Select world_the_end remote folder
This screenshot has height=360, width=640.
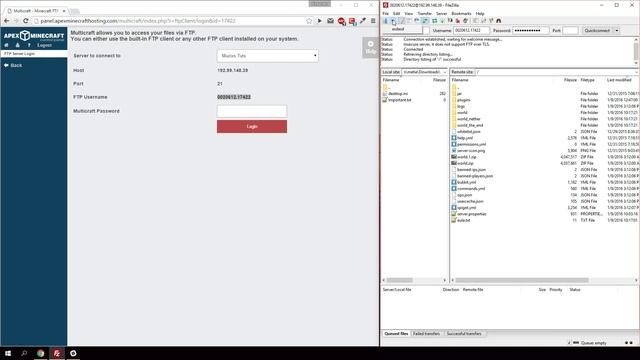(470, 125)
